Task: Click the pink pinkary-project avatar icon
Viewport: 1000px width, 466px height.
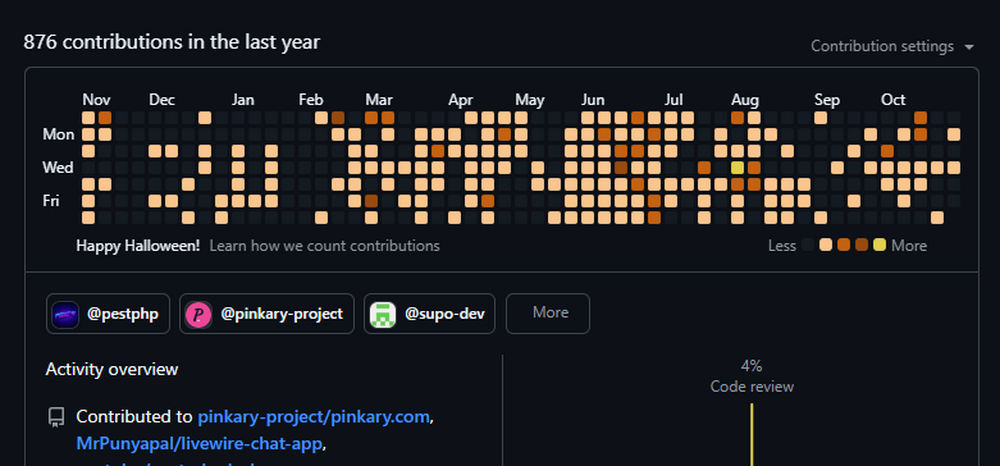Action: 198,314
